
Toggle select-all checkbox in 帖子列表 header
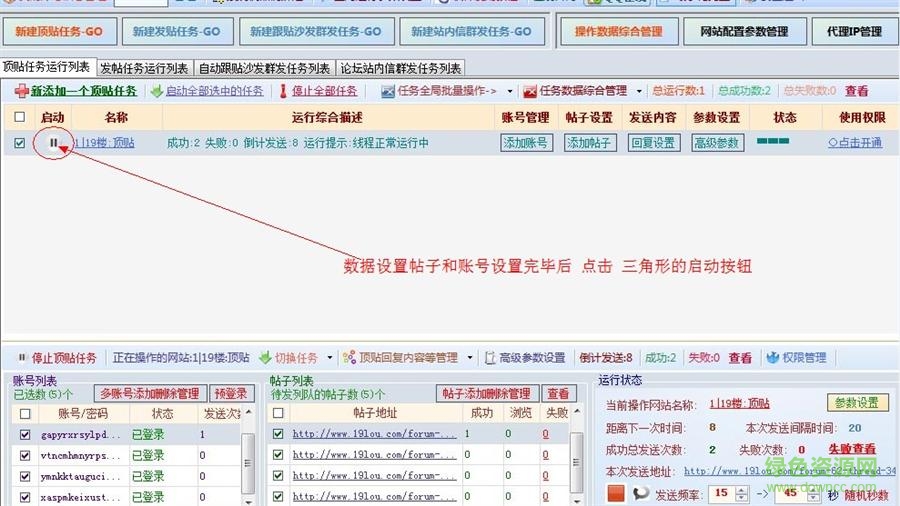coord(278,413)
